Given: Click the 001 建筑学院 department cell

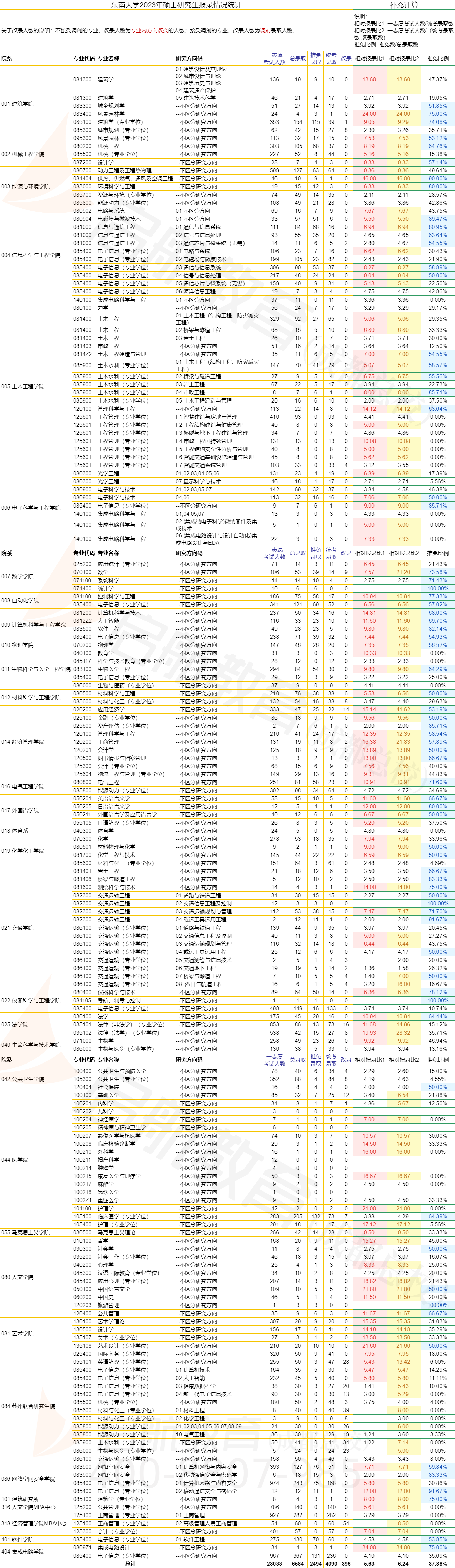Looking at the screenshot, I should coord(18,104).
